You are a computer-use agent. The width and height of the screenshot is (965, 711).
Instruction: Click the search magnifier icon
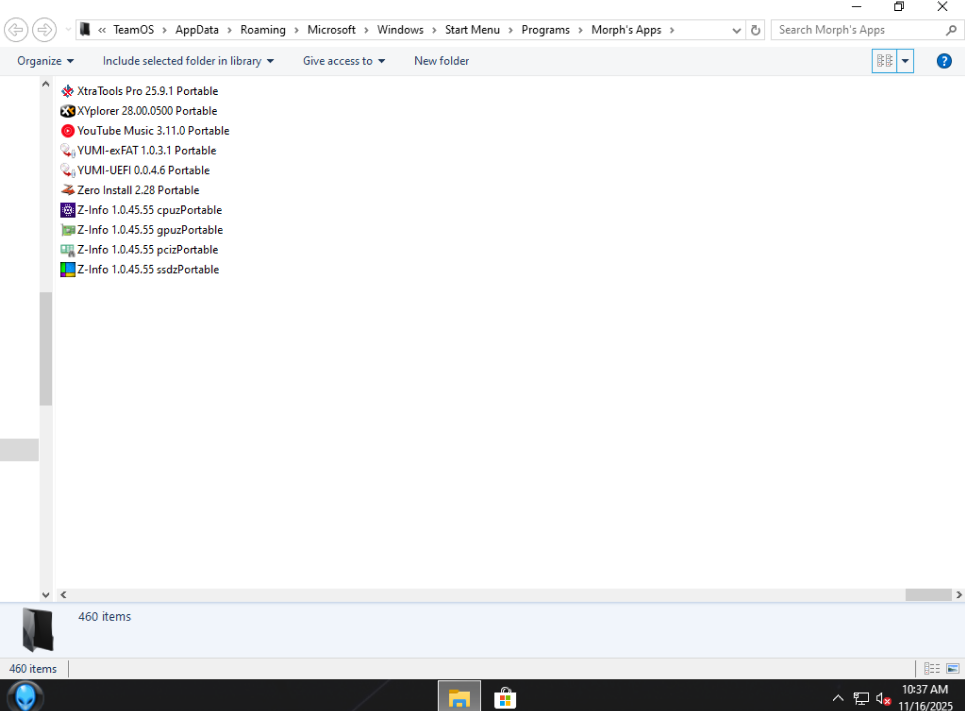pyautogui.click(x=951, y=30)
